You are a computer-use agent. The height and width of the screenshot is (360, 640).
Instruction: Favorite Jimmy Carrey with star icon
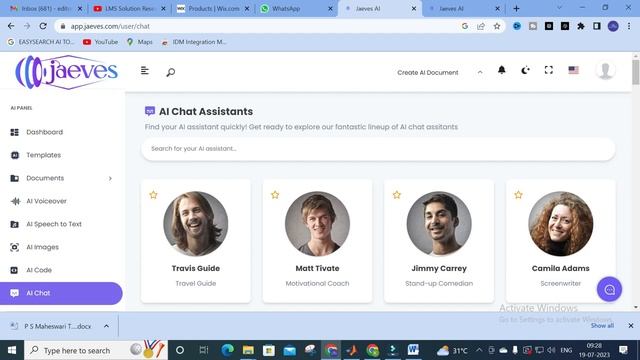tap(397, 195)
